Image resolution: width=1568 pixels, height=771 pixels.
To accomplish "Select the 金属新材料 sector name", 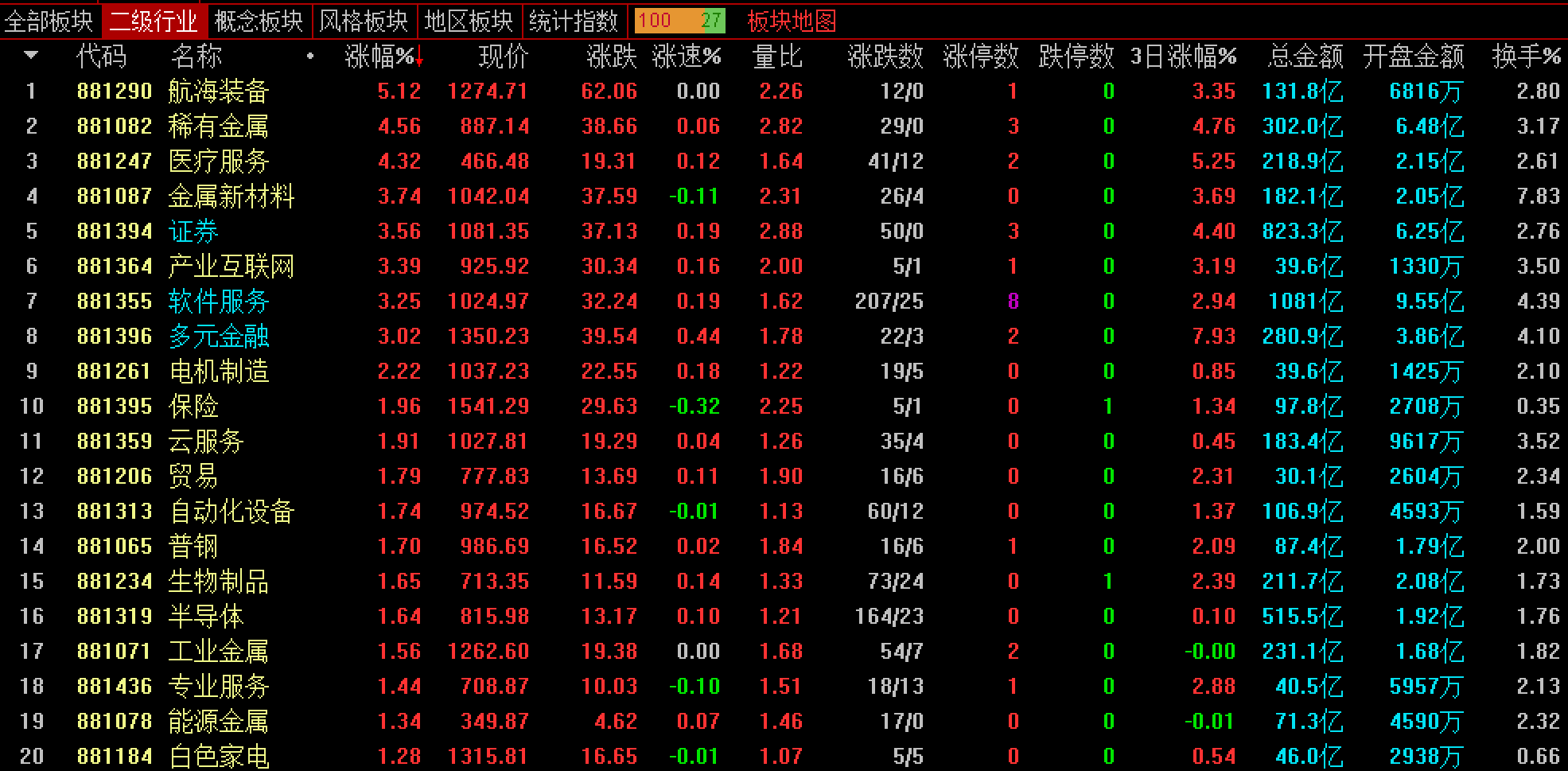I will coord(232,197).
